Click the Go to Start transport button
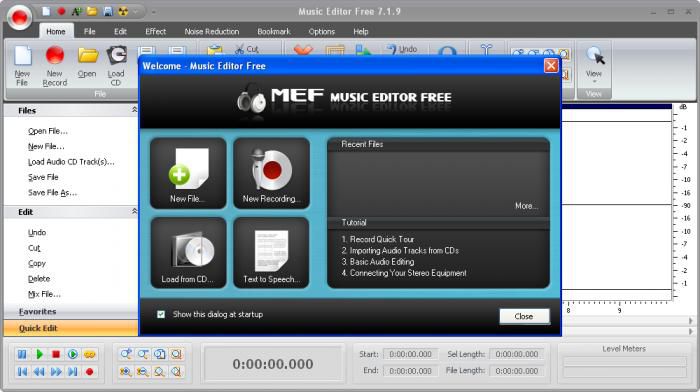 coord(22,371)
